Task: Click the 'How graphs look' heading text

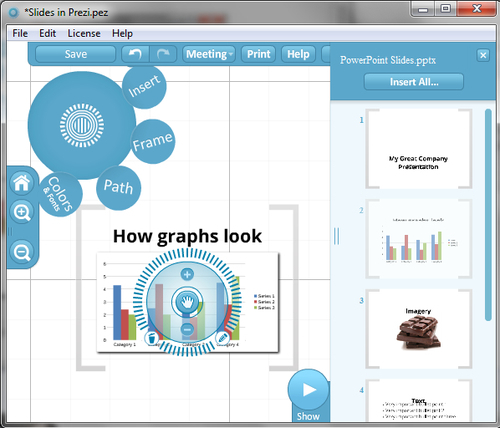Action: (x=187, y=237)
